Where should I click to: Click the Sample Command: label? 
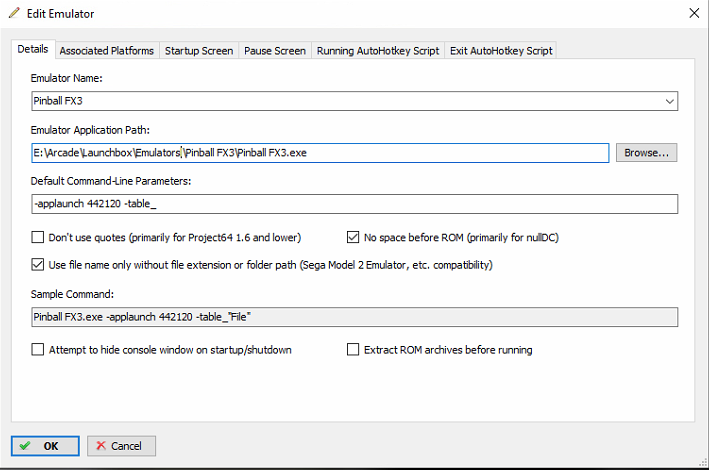click(72, 294)
